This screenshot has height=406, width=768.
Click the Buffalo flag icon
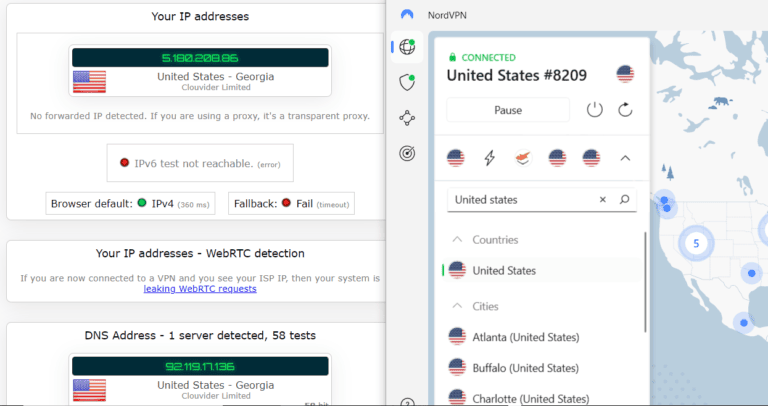tap(457, 367)
